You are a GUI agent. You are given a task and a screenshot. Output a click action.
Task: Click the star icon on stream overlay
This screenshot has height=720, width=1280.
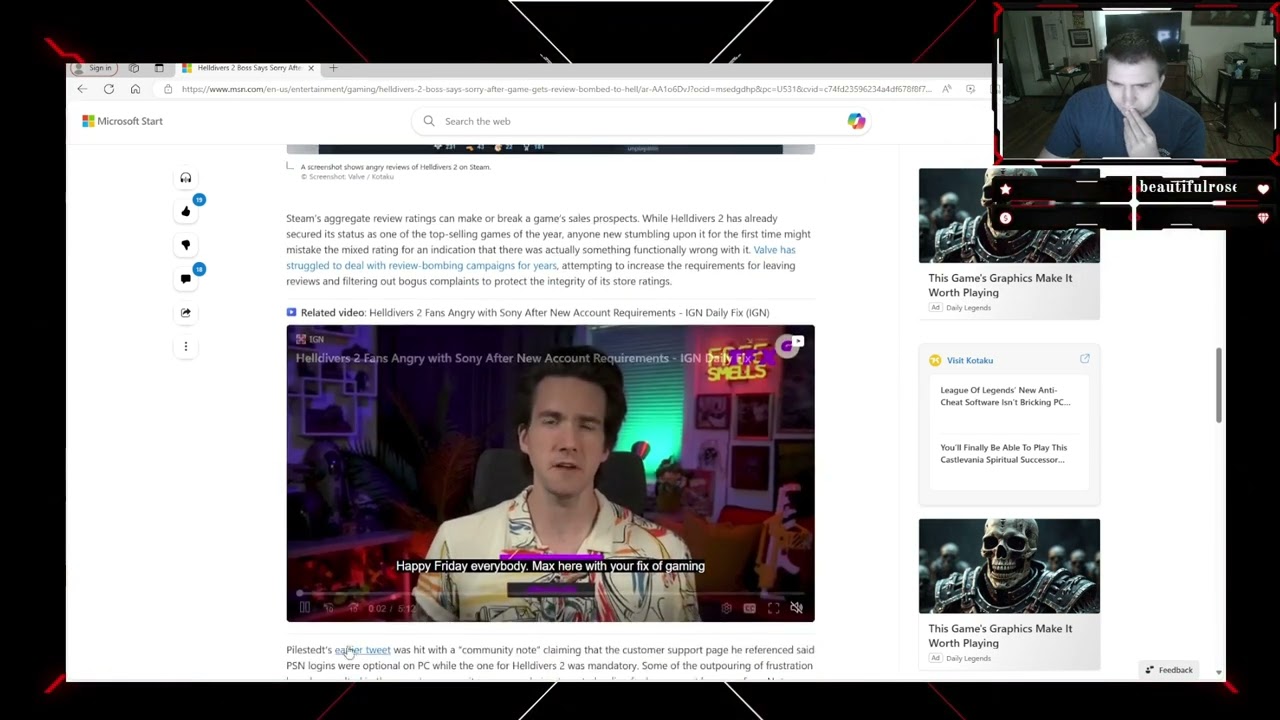click(x=1005, y=189)
